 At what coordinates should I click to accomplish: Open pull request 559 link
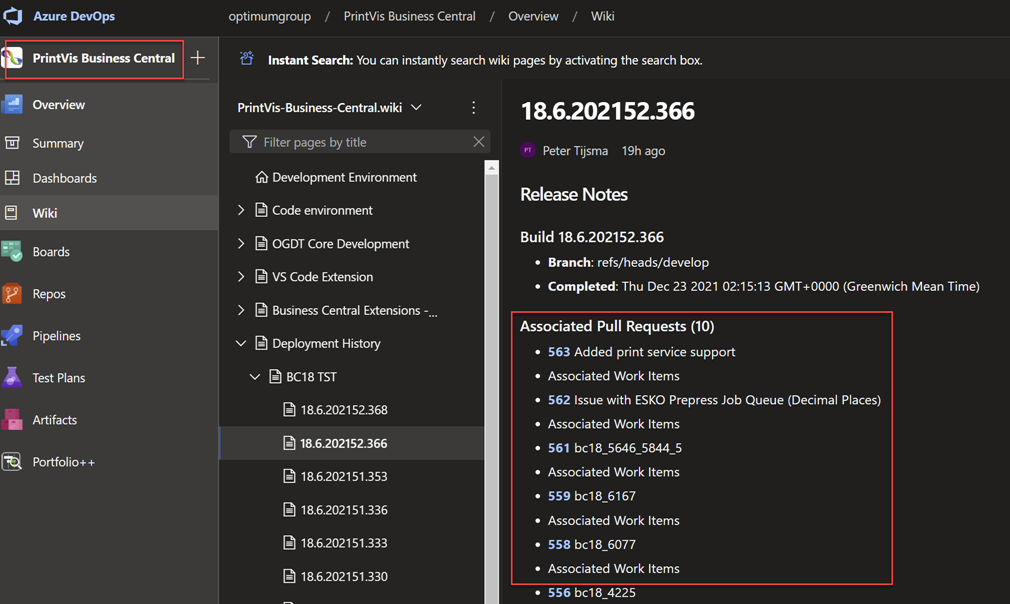point(559,496)
